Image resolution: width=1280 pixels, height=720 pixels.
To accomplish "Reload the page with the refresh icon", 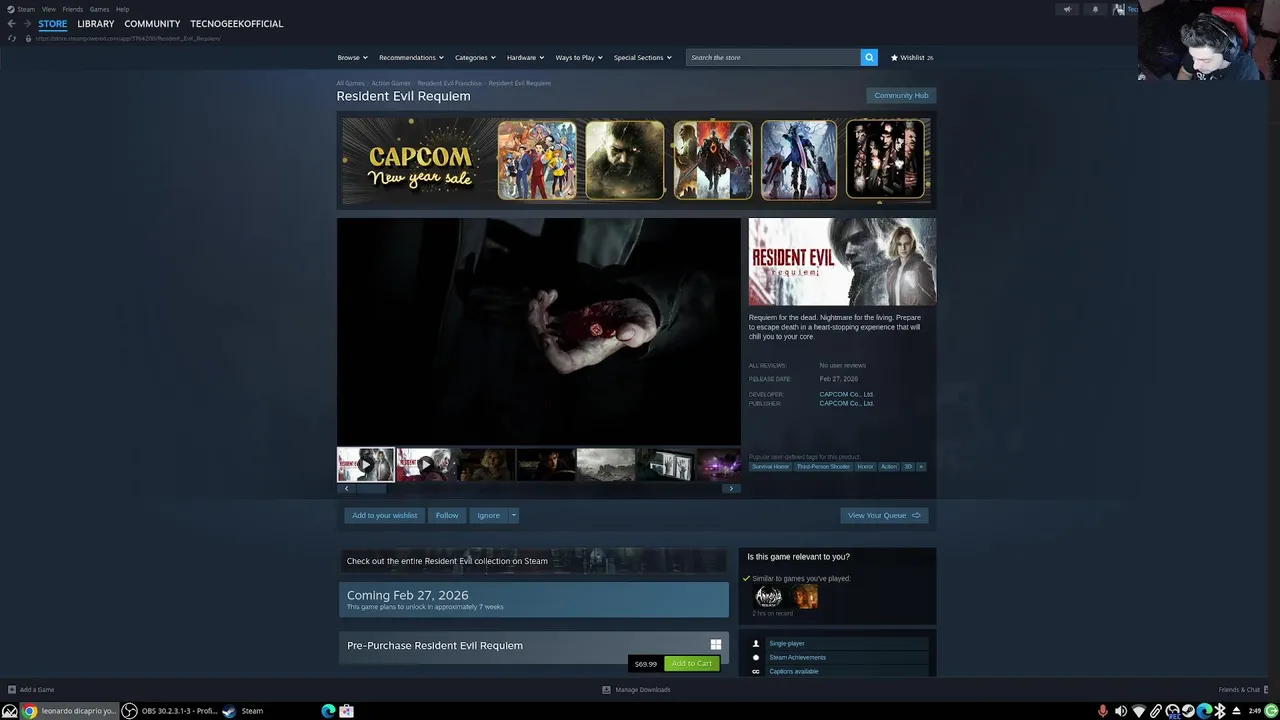I will pos(12,38).
